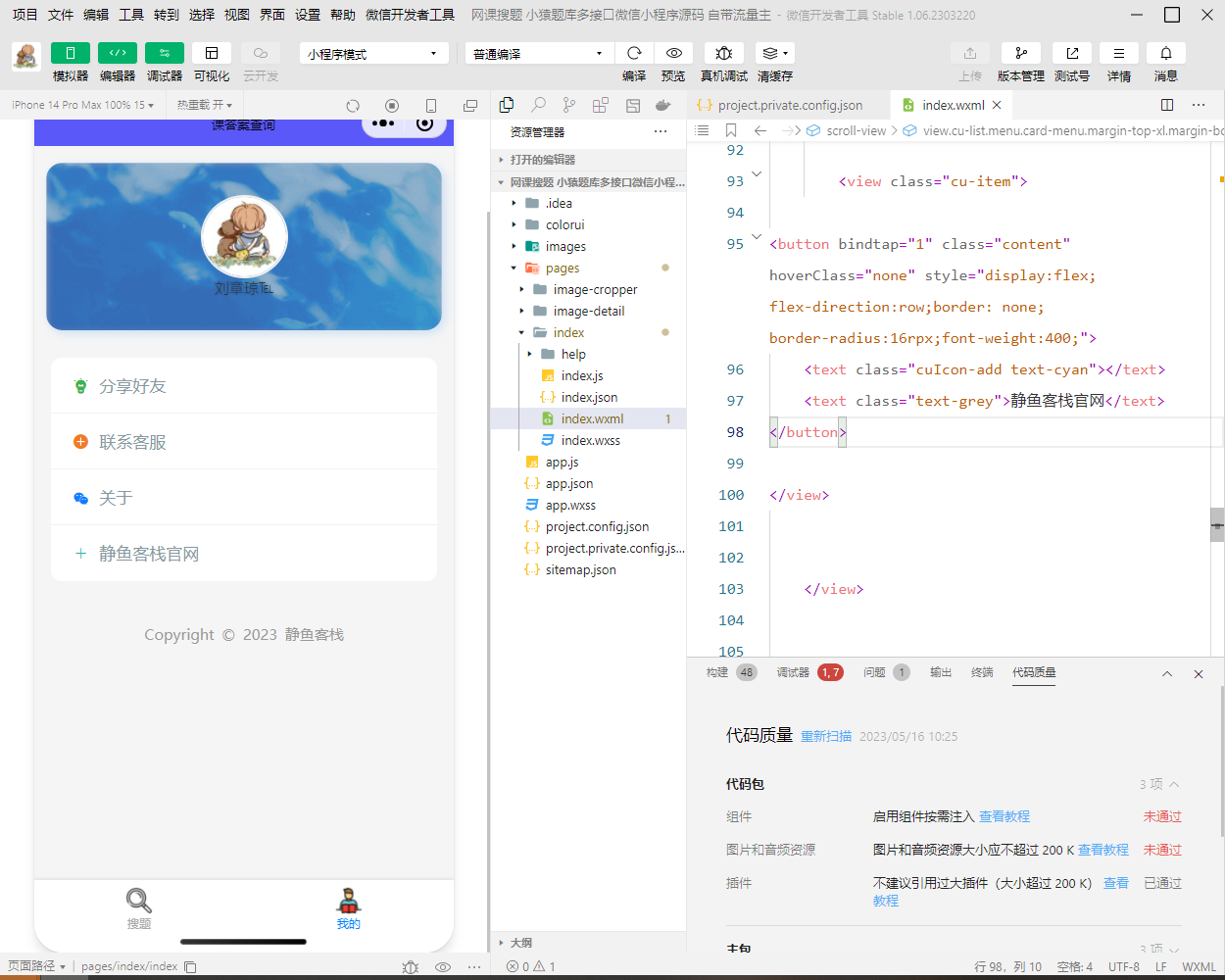
Task: Open the 工具 menu
Action: [x=131, y=15]
